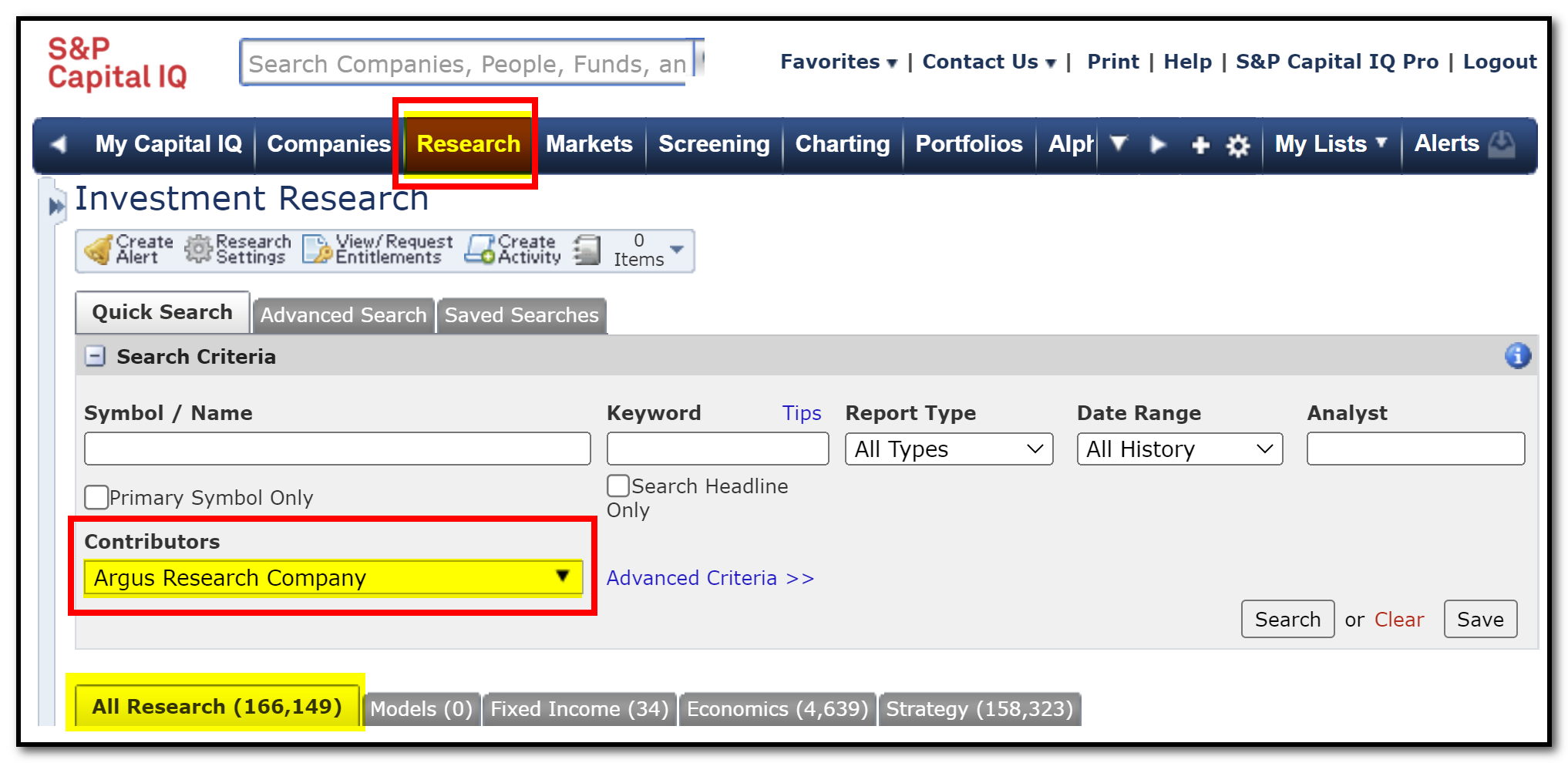Click the right scroll arrow in navigation bar
1568x763 pixels.
1157,144
